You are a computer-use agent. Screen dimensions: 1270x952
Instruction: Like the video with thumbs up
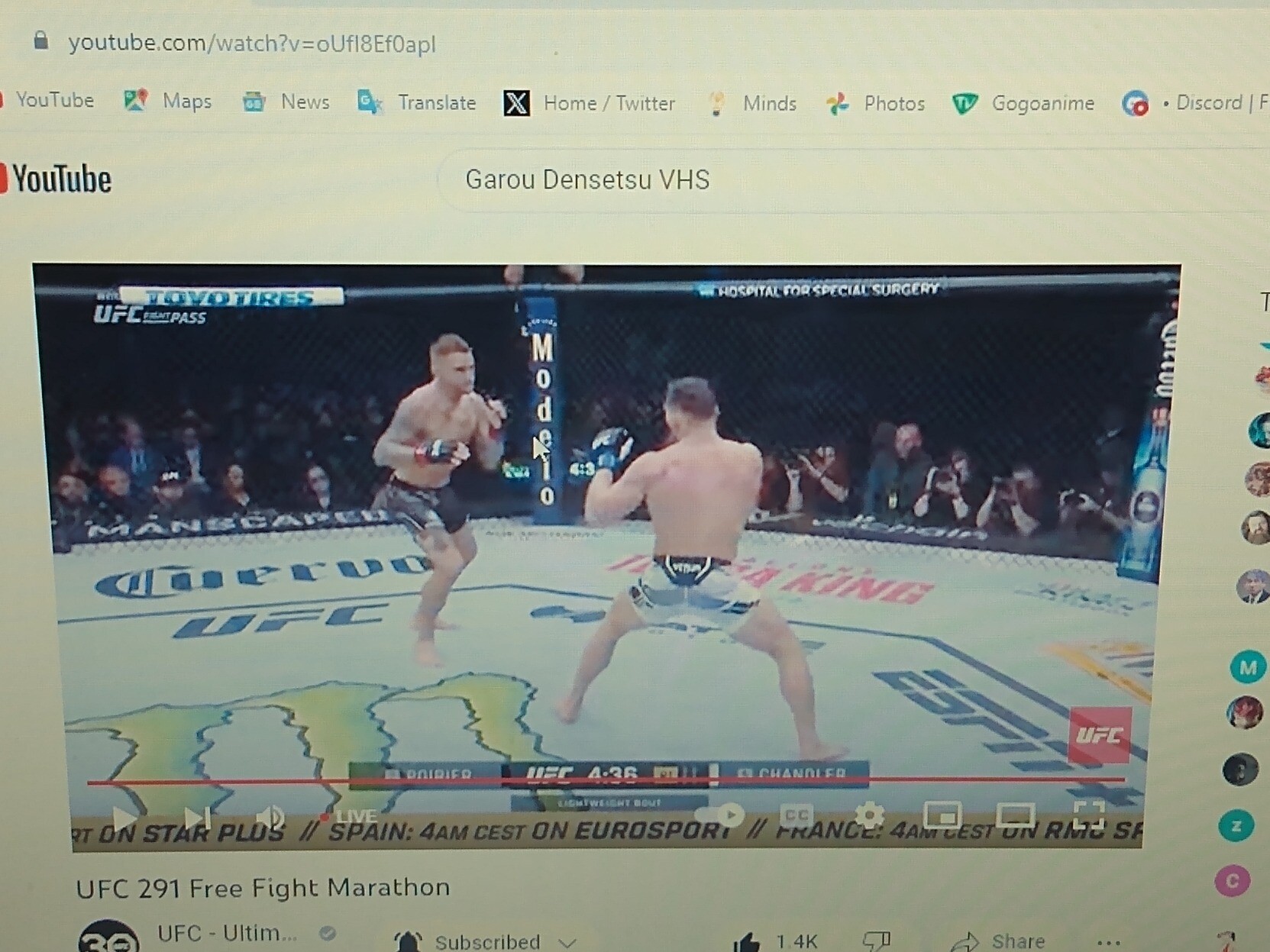point(747,942)
